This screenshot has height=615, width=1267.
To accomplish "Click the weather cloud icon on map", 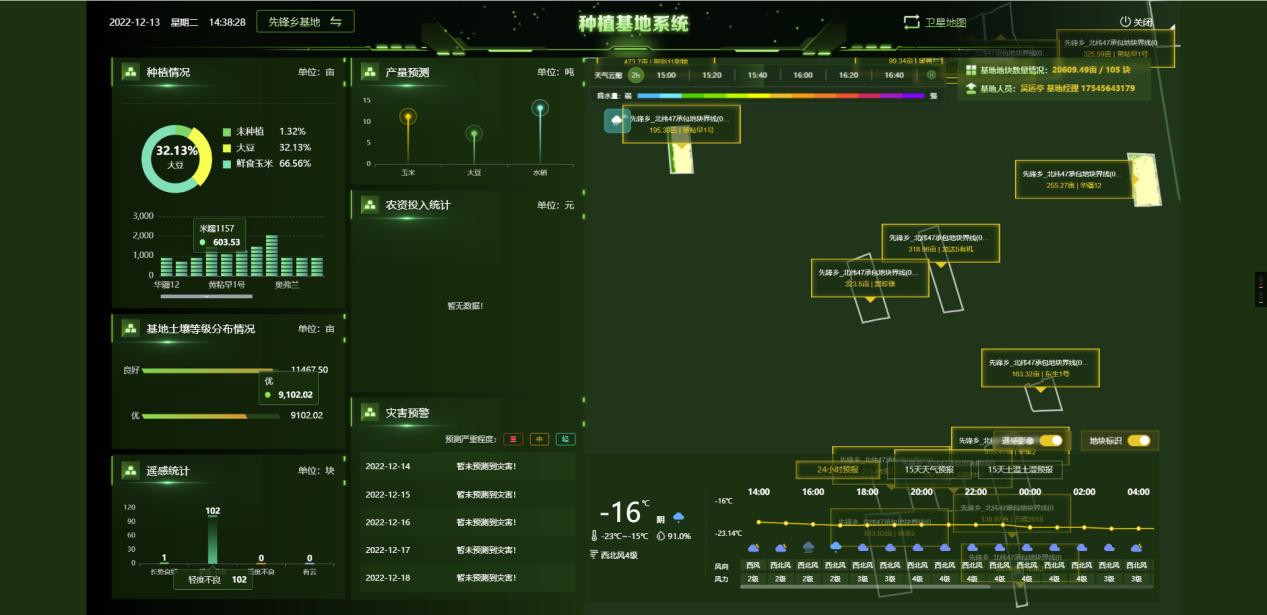I will (x=616, y=121).
